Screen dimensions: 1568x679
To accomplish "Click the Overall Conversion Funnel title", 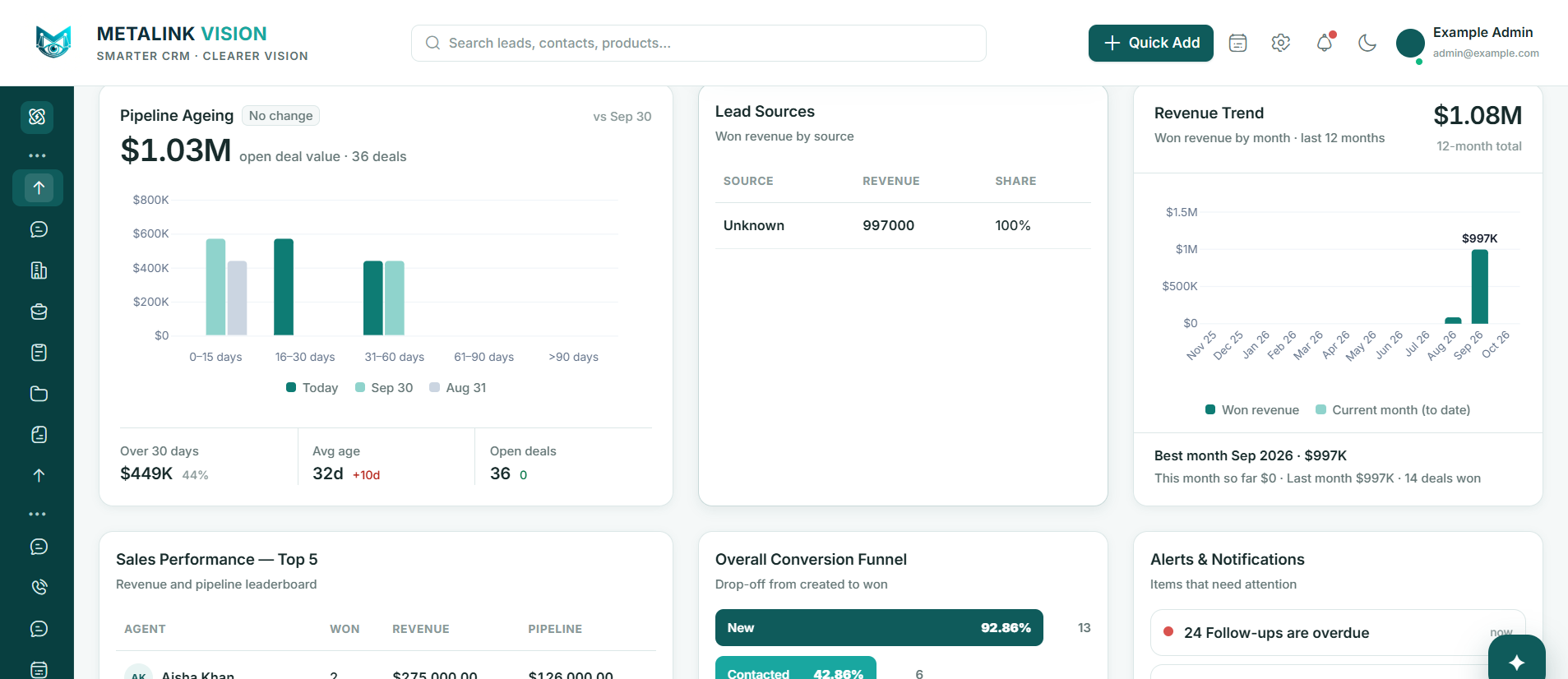I will tap(811, 560).
